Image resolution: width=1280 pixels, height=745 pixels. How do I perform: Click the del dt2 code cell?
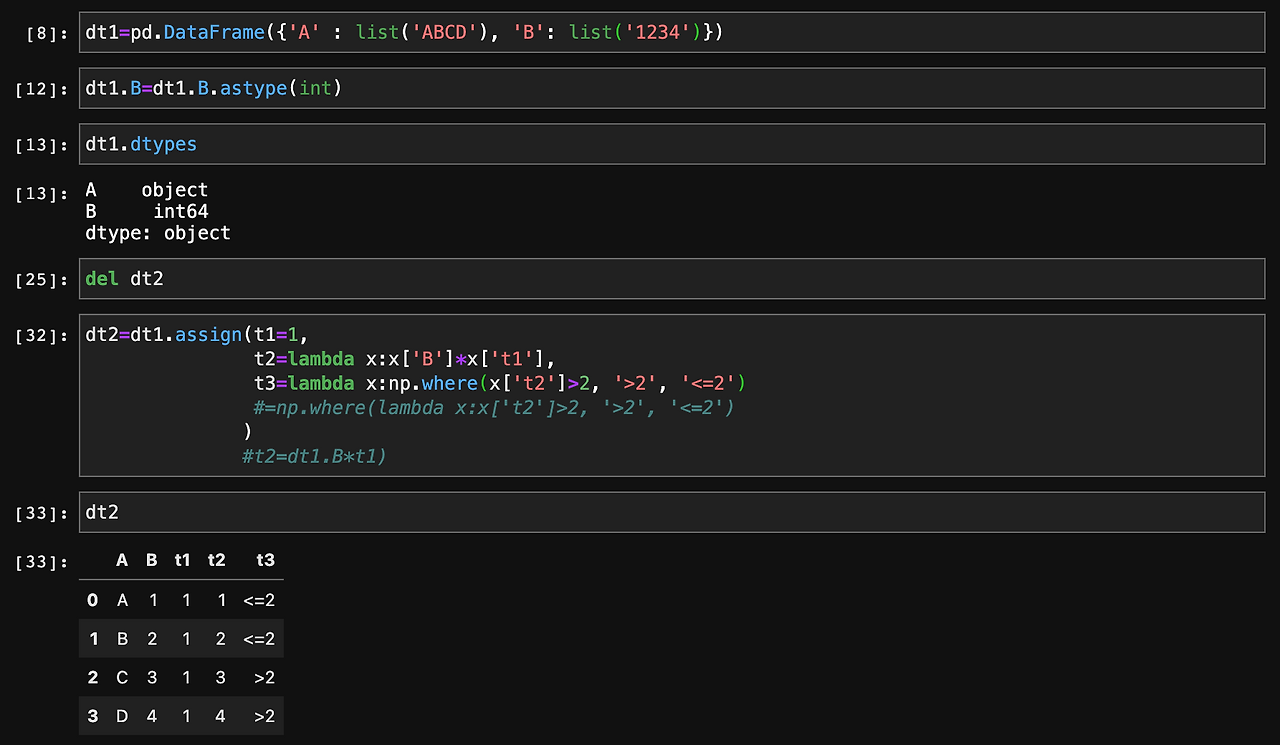[672, 278]
